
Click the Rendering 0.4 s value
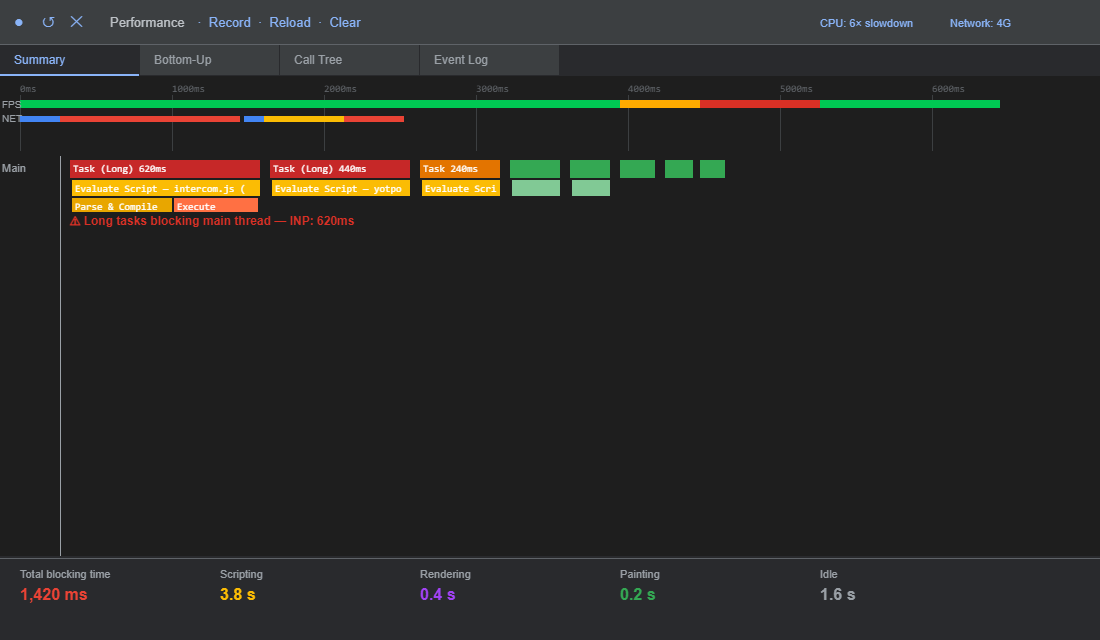click(x=438, y=594)
